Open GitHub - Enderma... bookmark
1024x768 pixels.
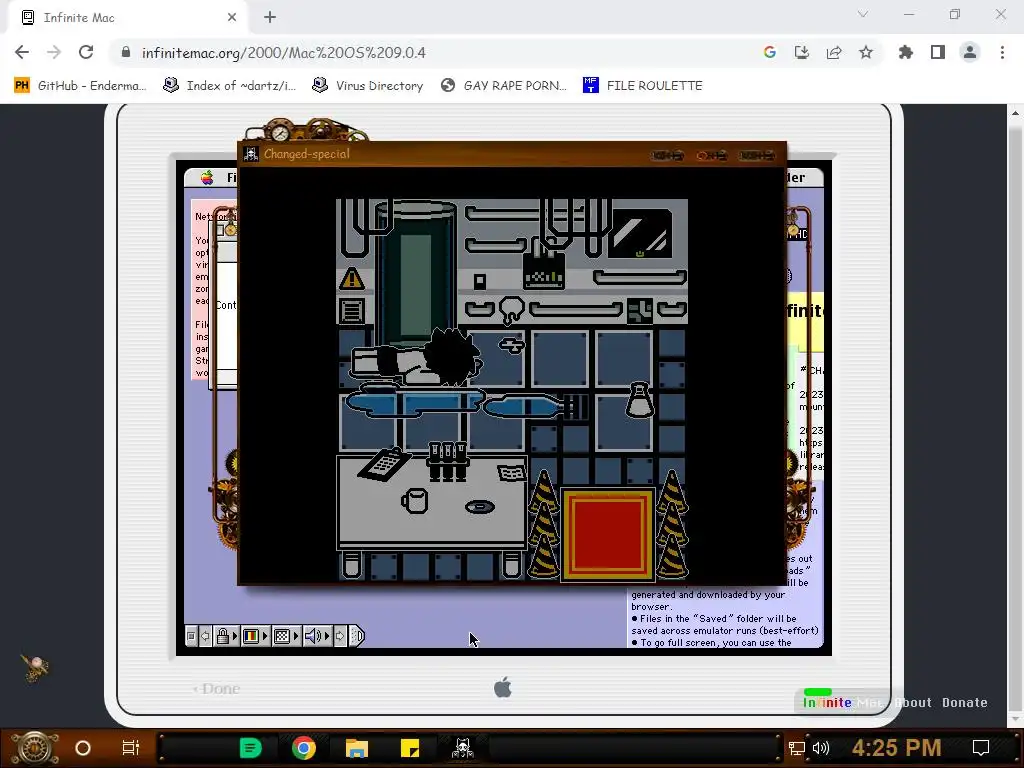click(80, 86)
